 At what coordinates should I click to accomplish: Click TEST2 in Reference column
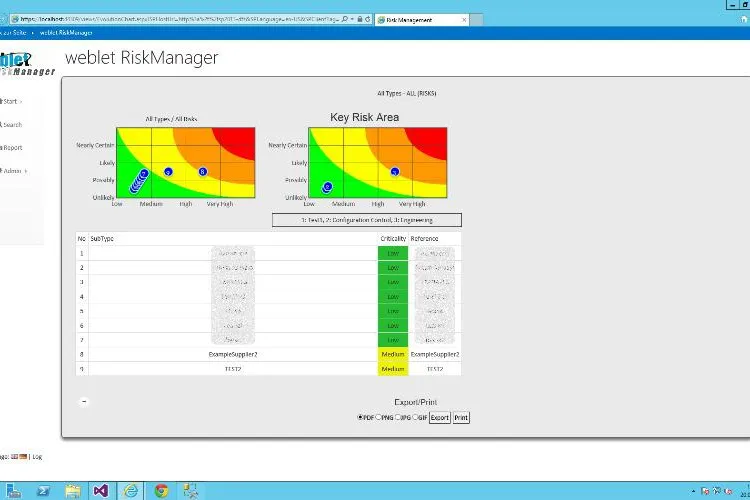tap(435, 369)
